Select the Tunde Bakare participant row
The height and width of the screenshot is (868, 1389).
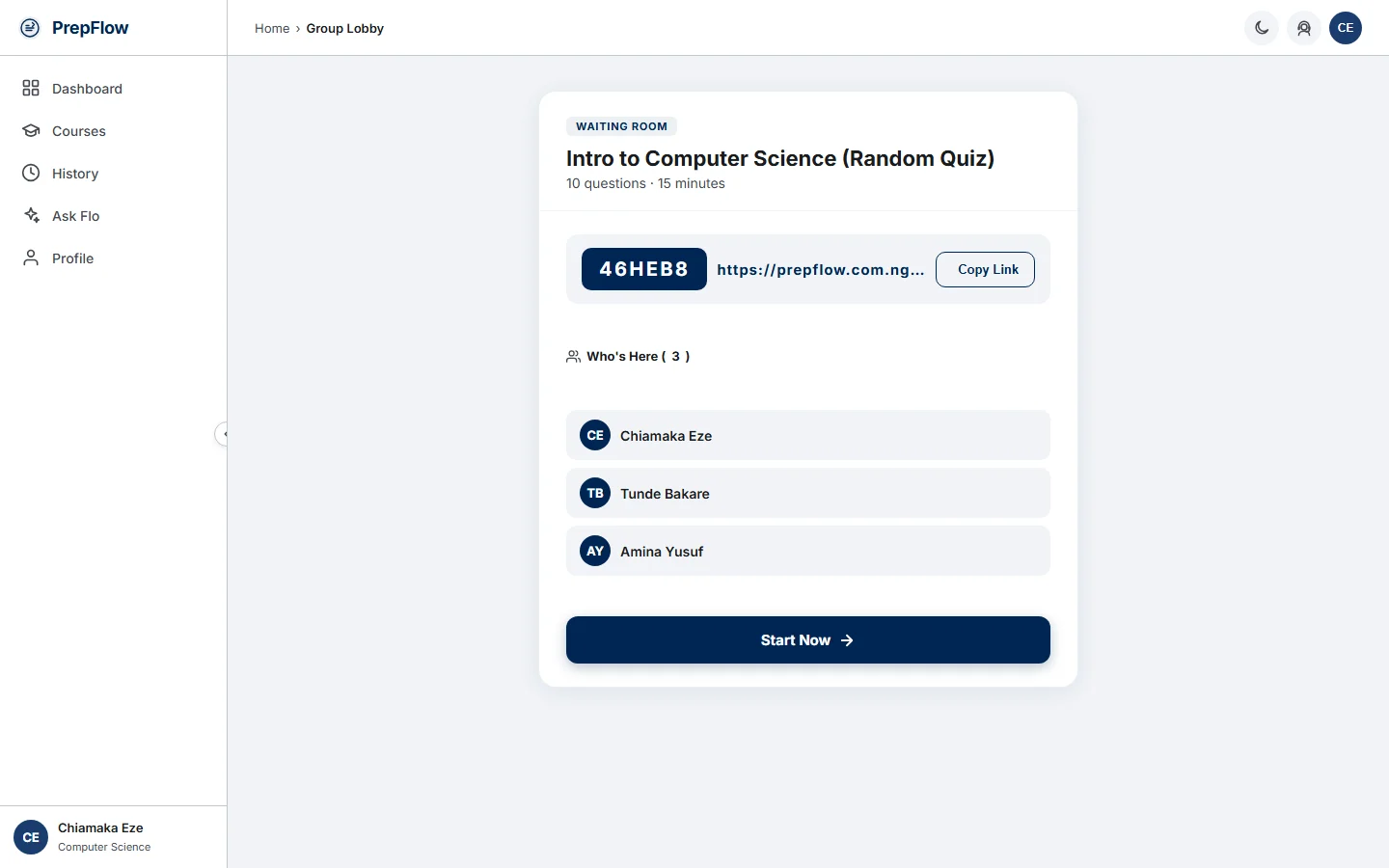pyautogui.click(x=808, y=494)
